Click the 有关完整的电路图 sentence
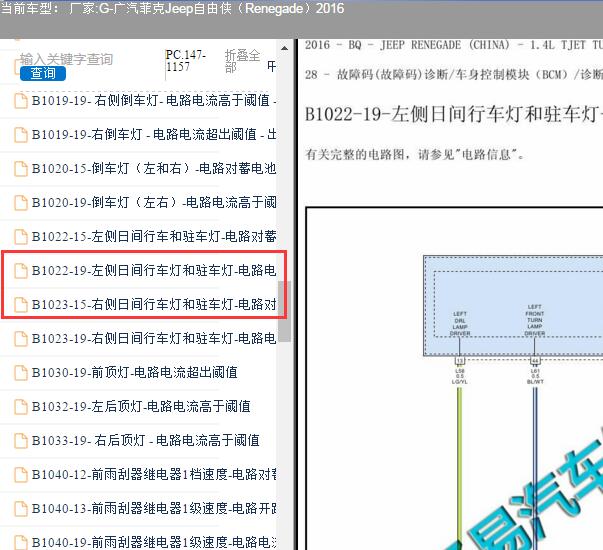603x550 pixels. click(x=414, y=155)
